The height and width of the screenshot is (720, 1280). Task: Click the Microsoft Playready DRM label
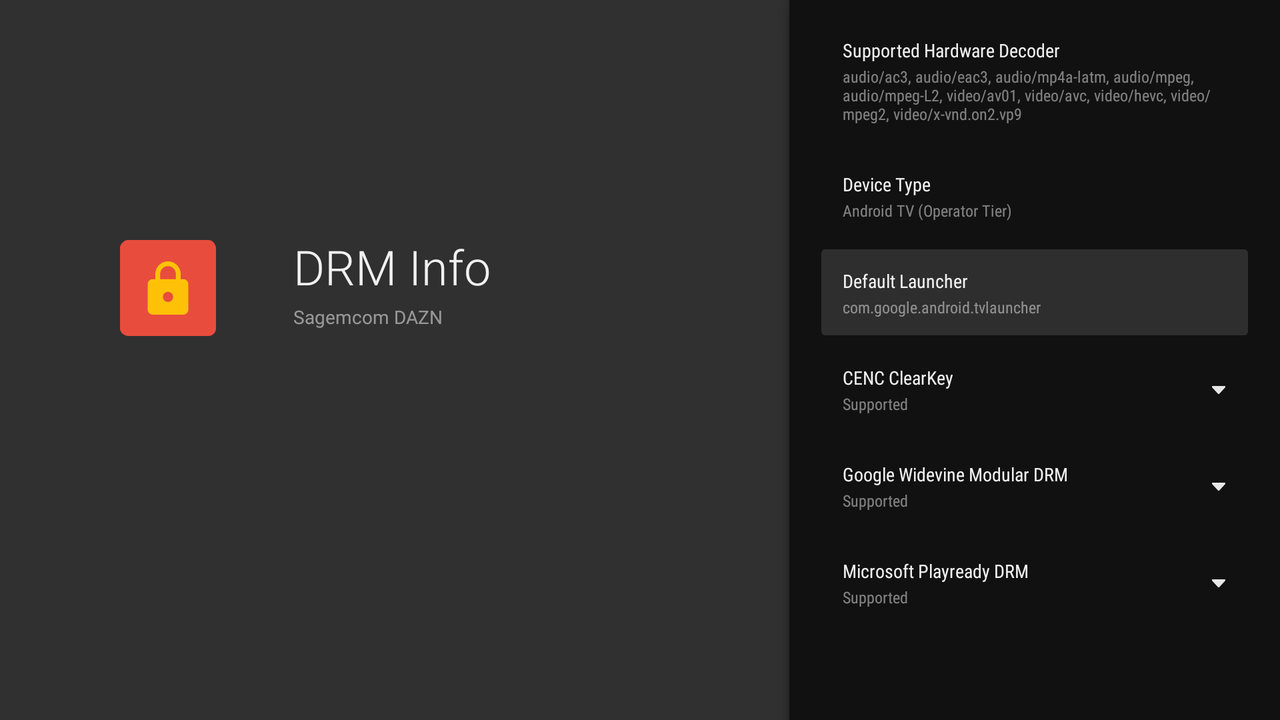(x=935, y=572)
